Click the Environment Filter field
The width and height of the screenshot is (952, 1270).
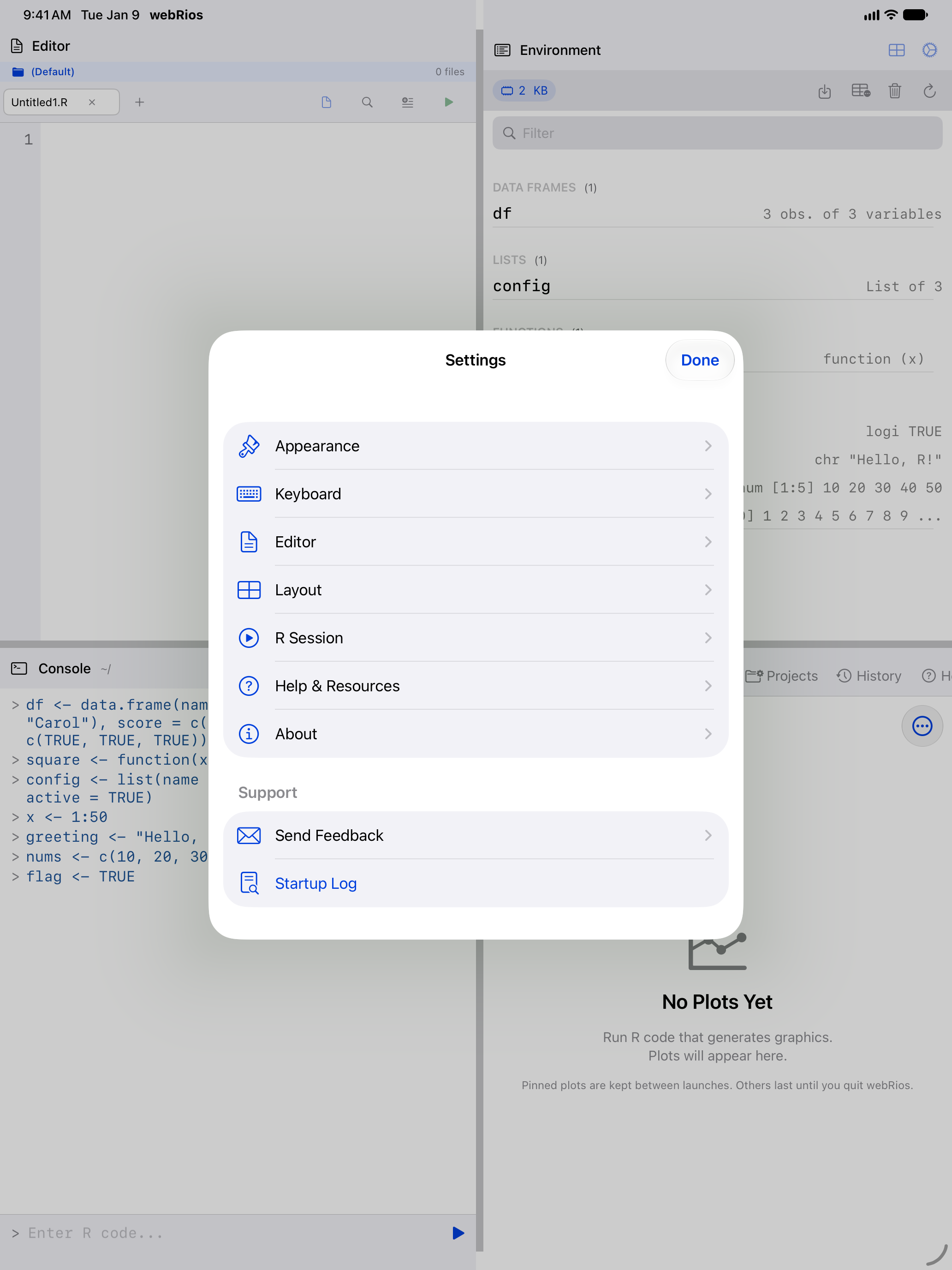[717, 133]
